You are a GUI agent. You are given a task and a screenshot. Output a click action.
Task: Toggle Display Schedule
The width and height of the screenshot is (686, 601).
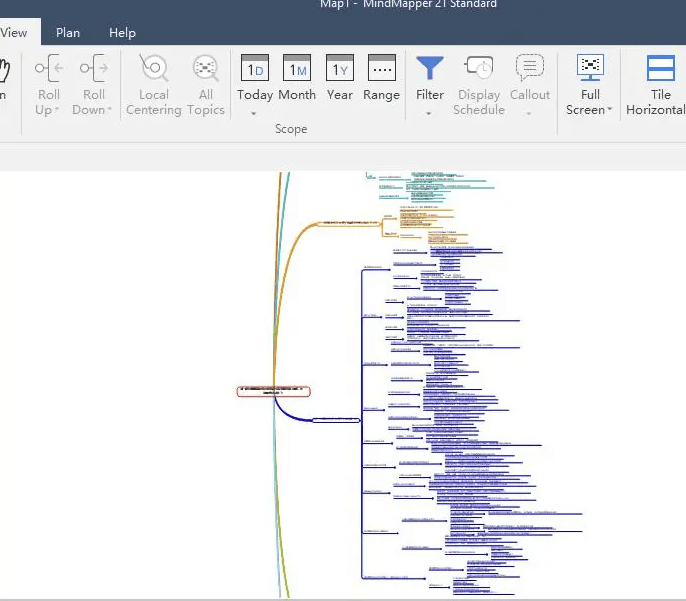479,69
